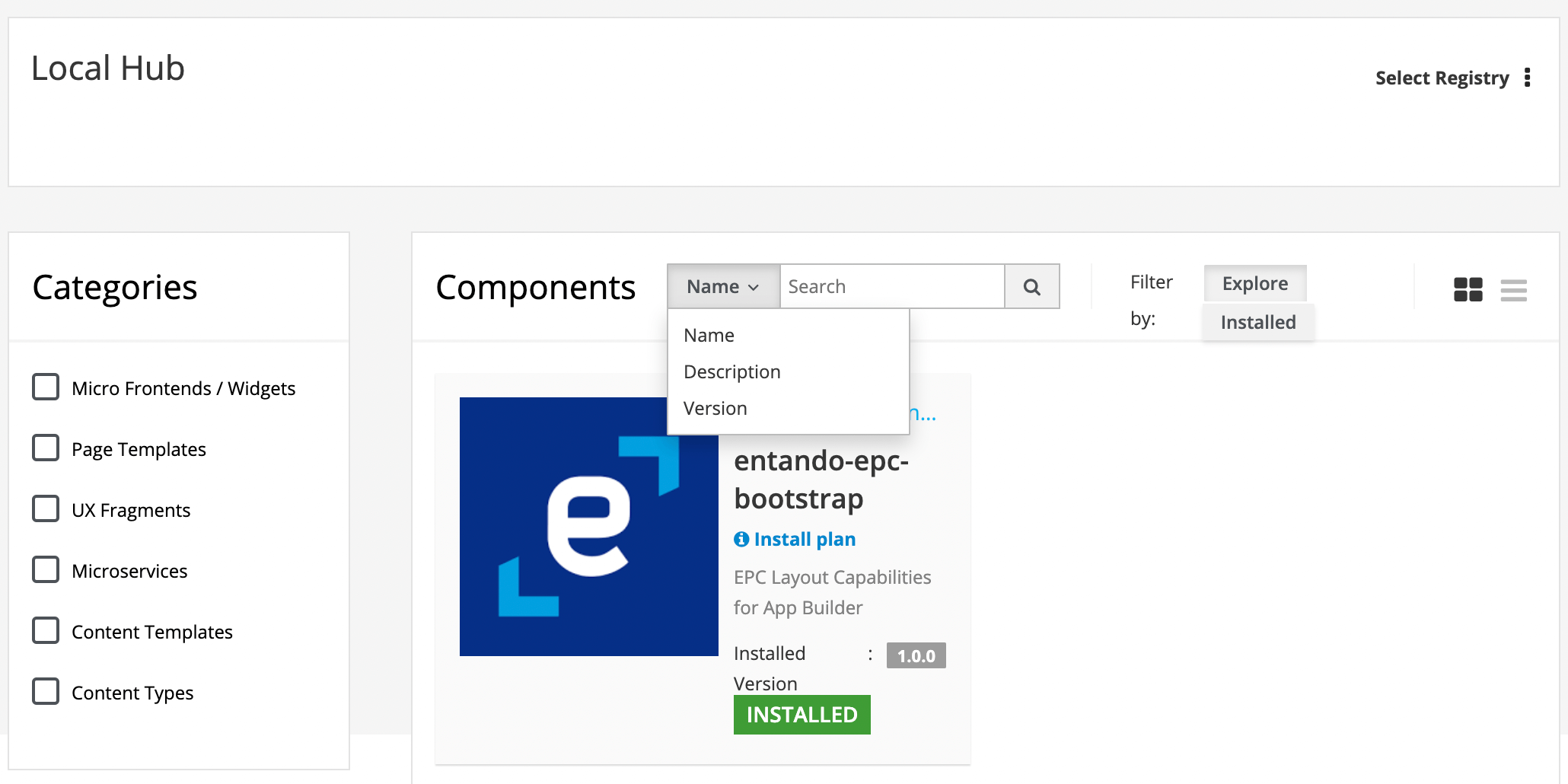Screen dimensions: 1568x784
Task: Choose Description from the search dropdown
Action: (x=731, y=371)
